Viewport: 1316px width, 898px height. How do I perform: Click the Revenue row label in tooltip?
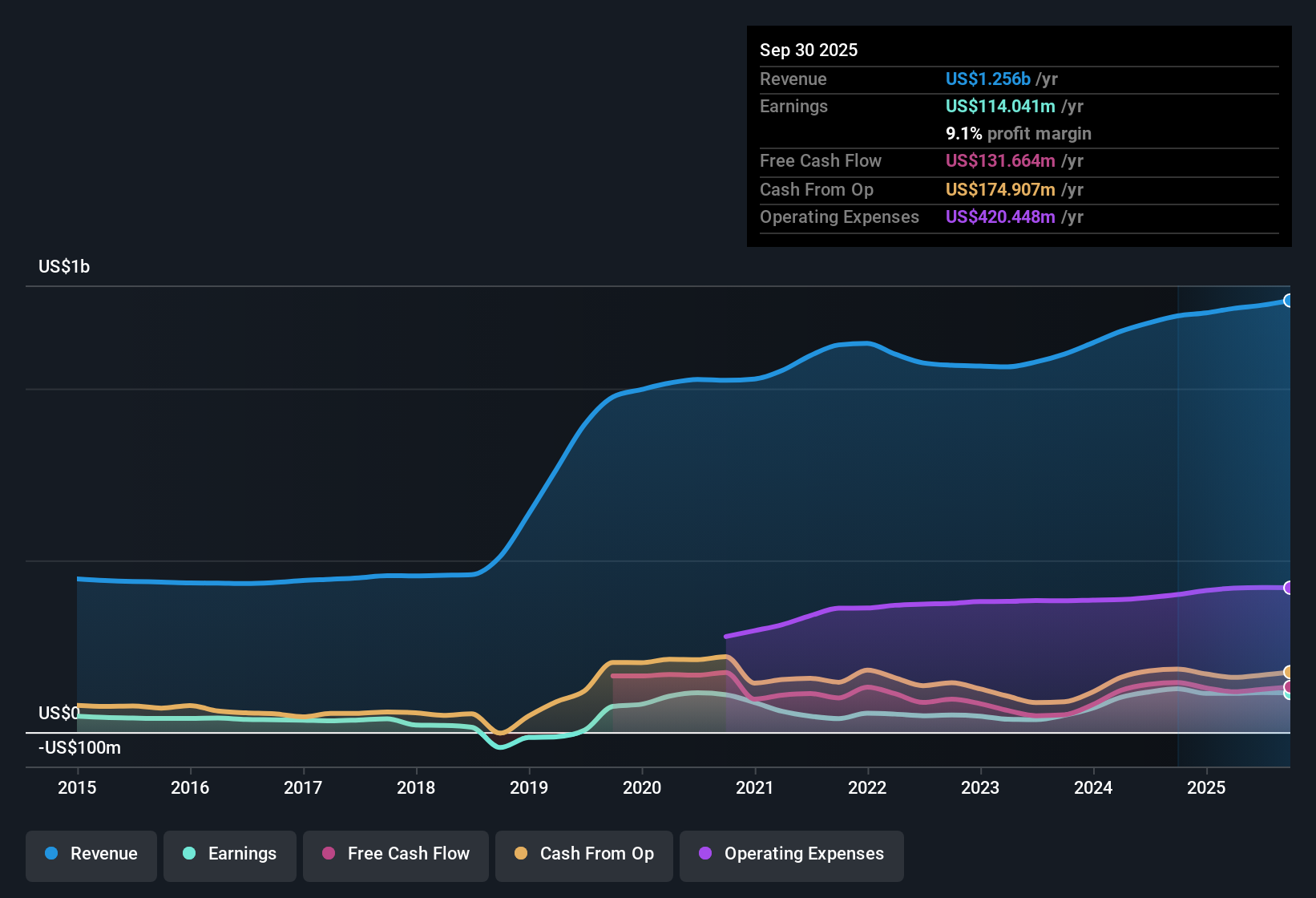[x=793, y=79]
